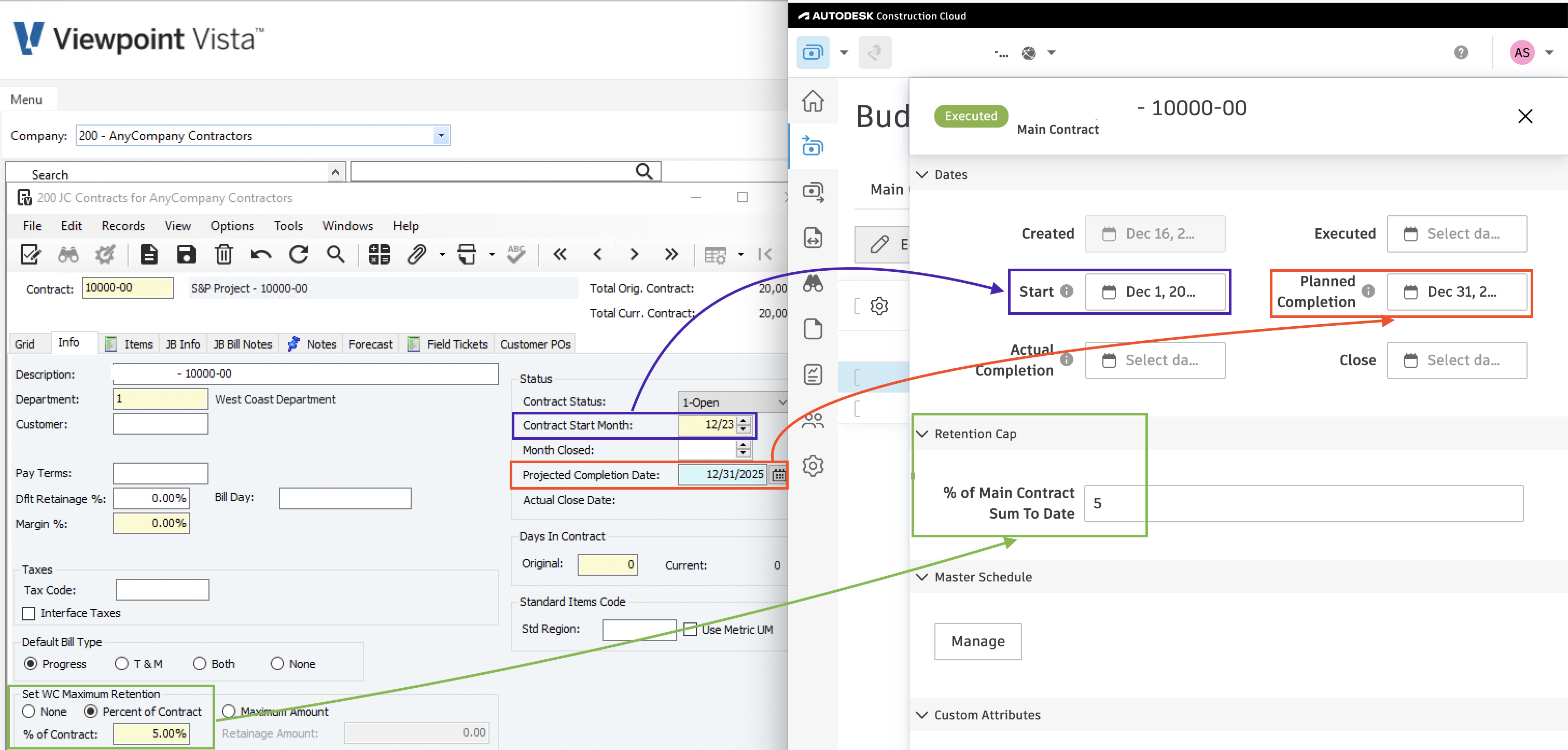Viewport: 1568px width, 750px height.
Task: Click the paperclip Attachments icon
Action: [x=417, y=255]
